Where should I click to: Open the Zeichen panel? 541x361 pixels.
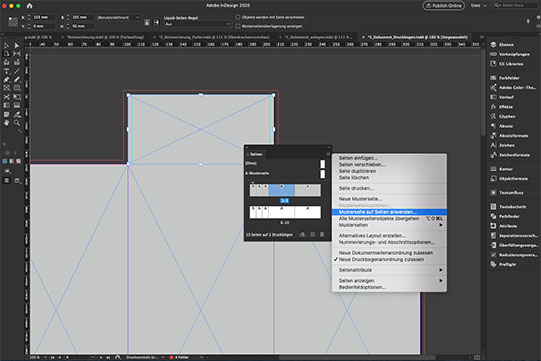[x=502, y=145]
